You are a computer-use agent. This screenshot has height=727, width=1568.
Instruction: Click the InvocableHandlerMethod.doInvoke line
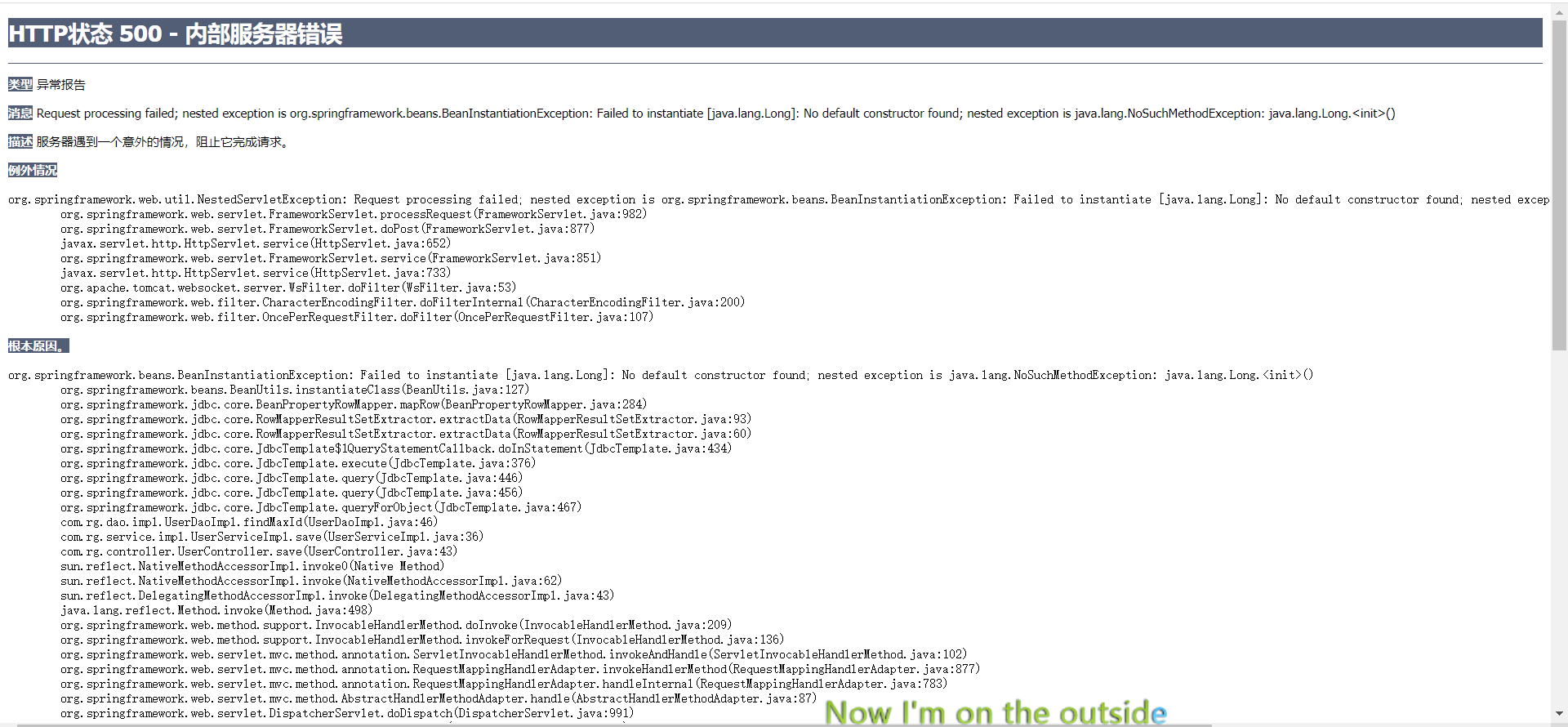point(396,625)
